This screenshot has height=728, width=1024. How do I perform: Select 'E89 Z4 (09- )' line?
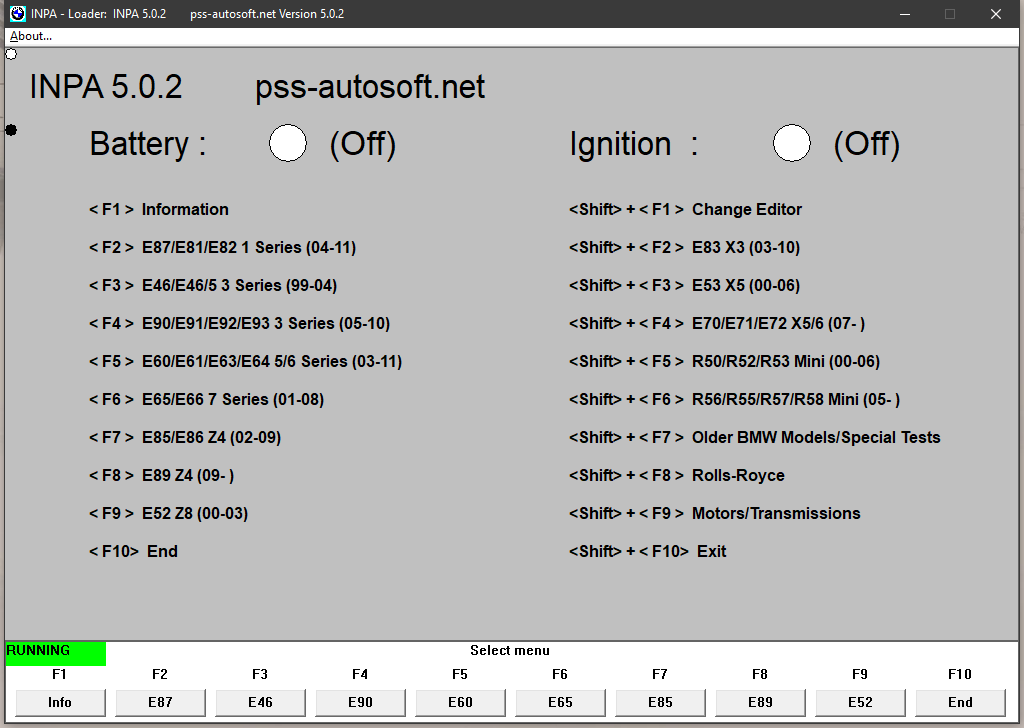pos(161,475)
